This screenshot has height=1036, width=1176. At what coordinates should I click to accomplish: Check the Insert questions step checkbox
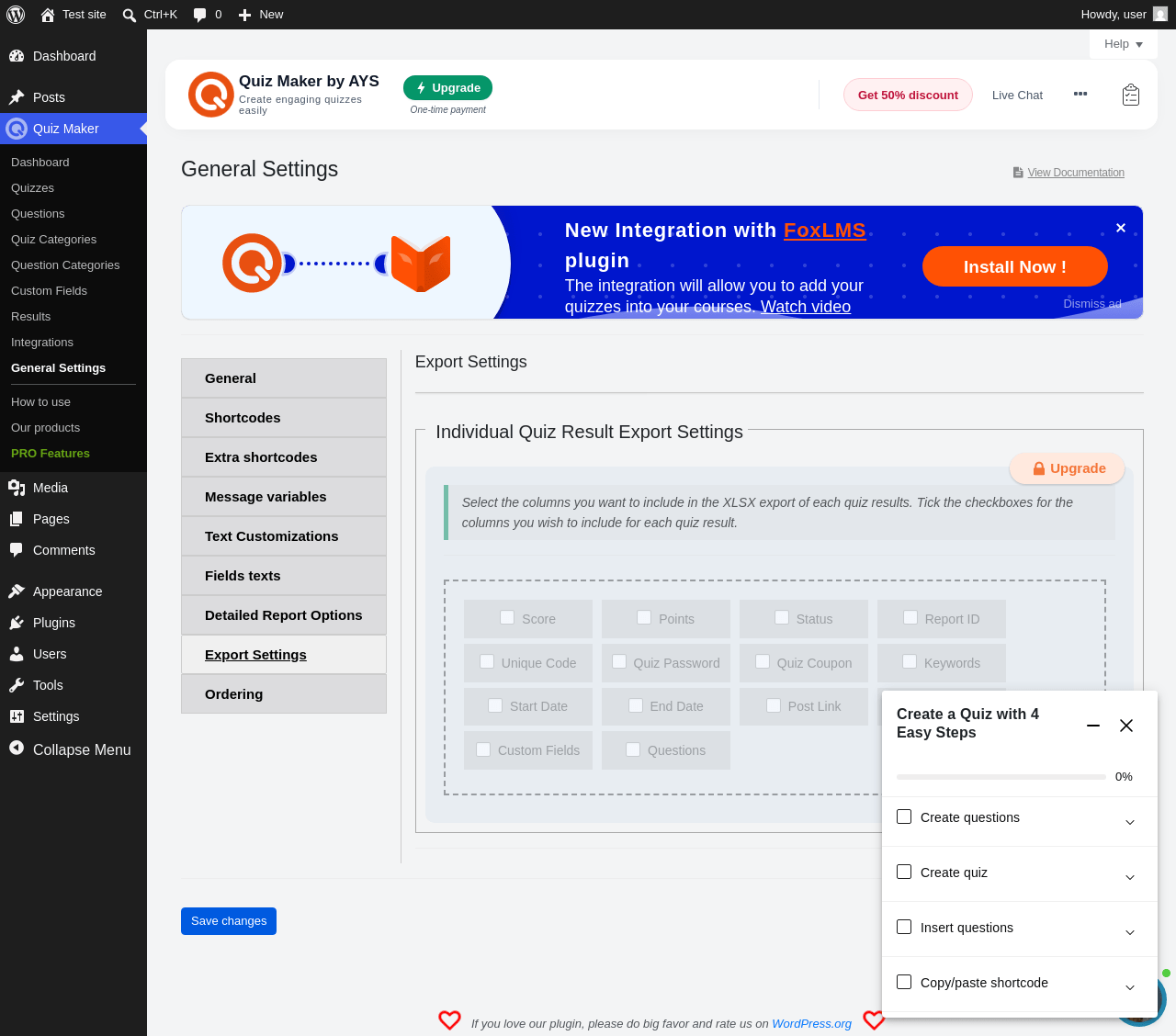(904, 927)
